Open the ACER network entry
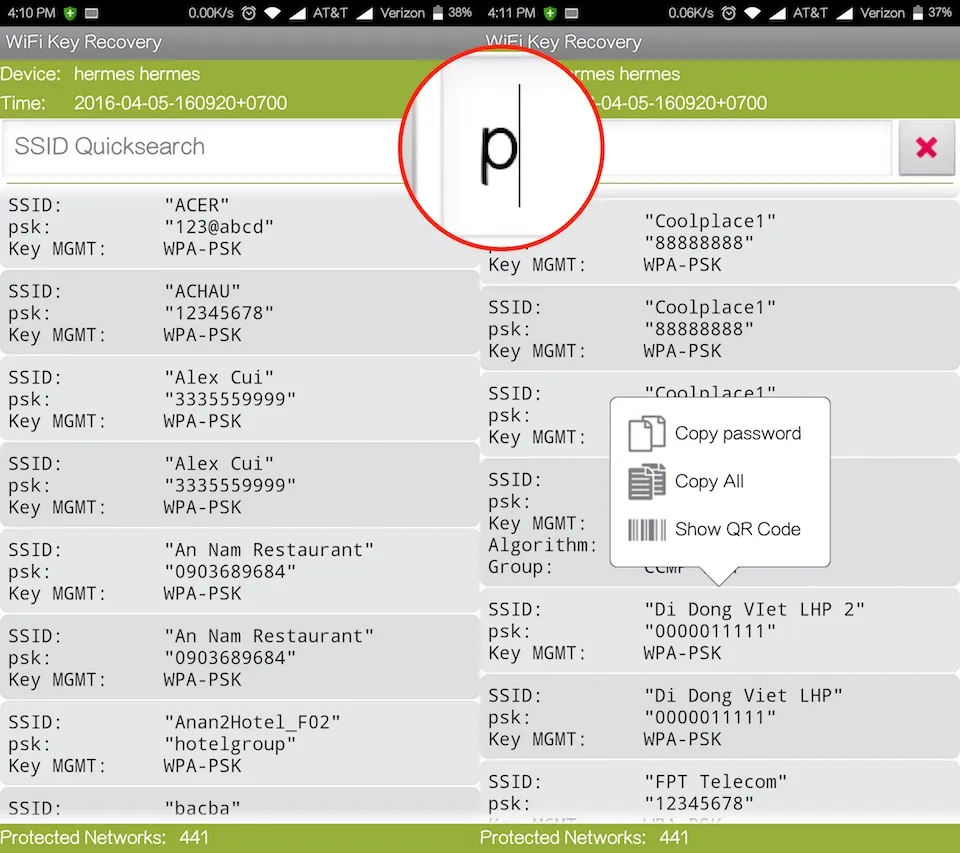The height and width of the screenshot is (853, 960). tap(240, 227)
